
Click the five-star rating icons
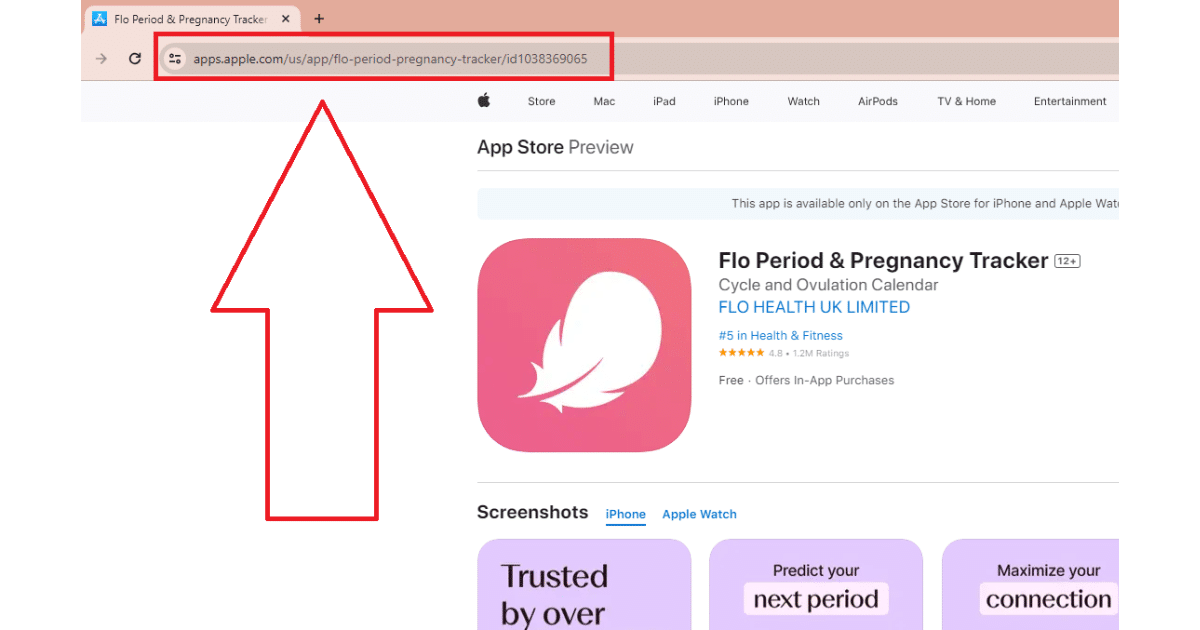(x=741, y=353)
